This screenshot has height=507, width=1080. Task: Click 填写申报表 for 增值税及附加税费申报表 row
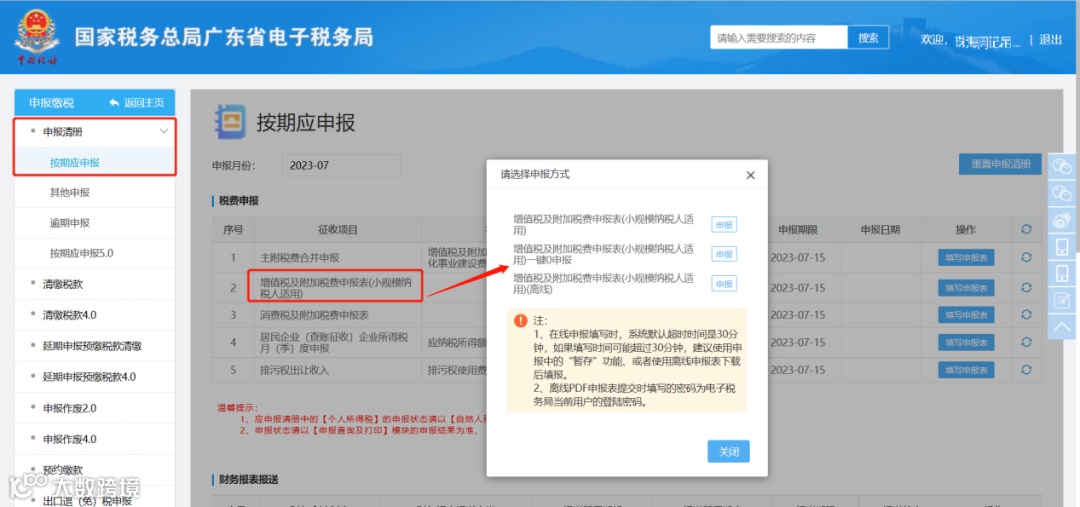[966, 287]
